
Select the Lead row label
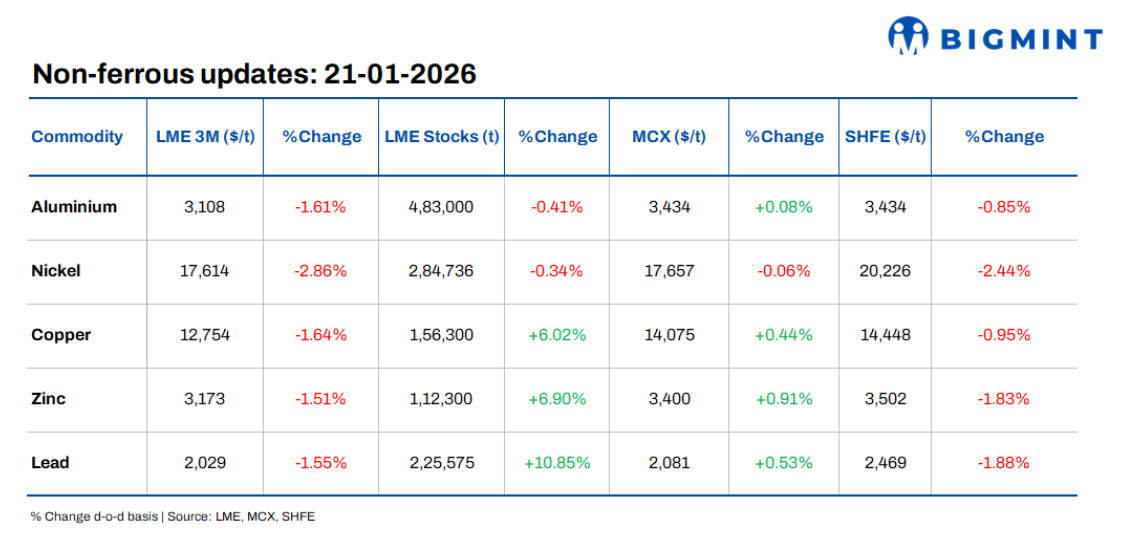click(50, 463)
